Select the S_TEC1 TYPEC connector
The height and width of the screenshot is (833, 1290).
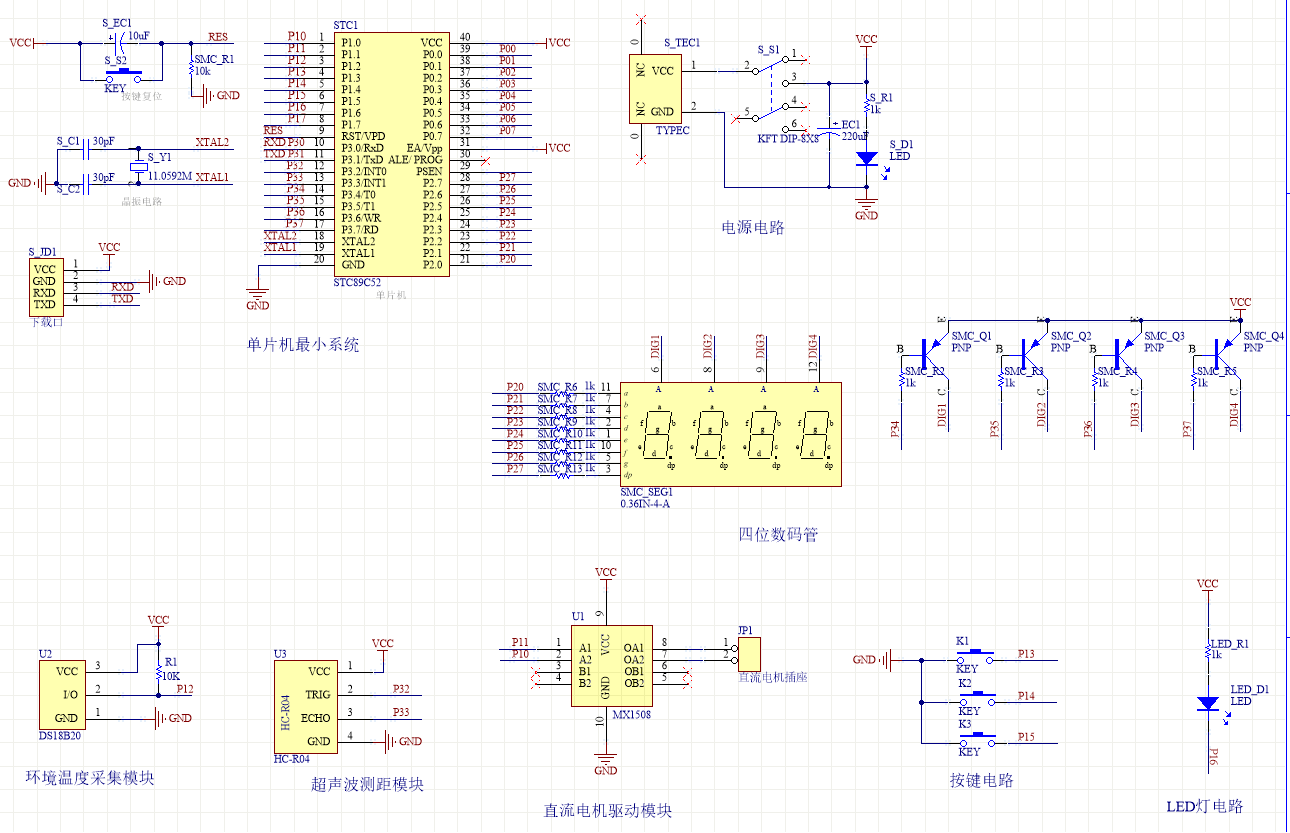(654, 91)
